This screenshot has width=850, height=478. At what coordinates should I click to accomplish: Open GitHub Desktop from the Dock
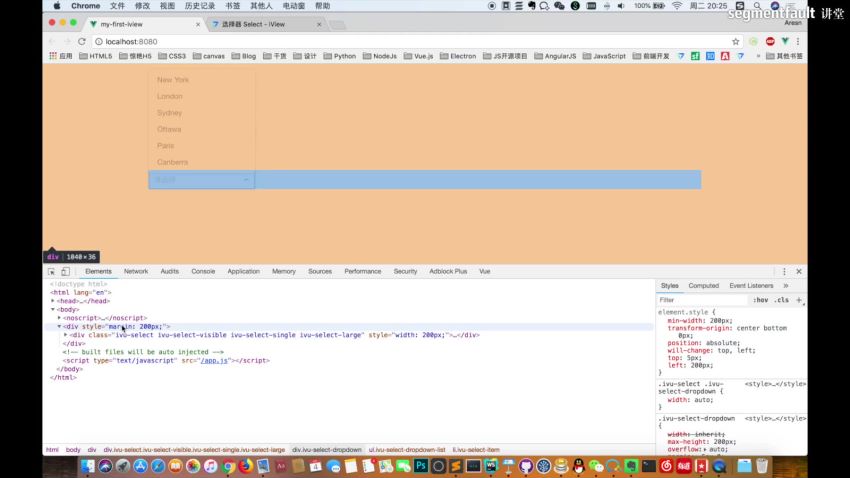click(x=526, y=466)
